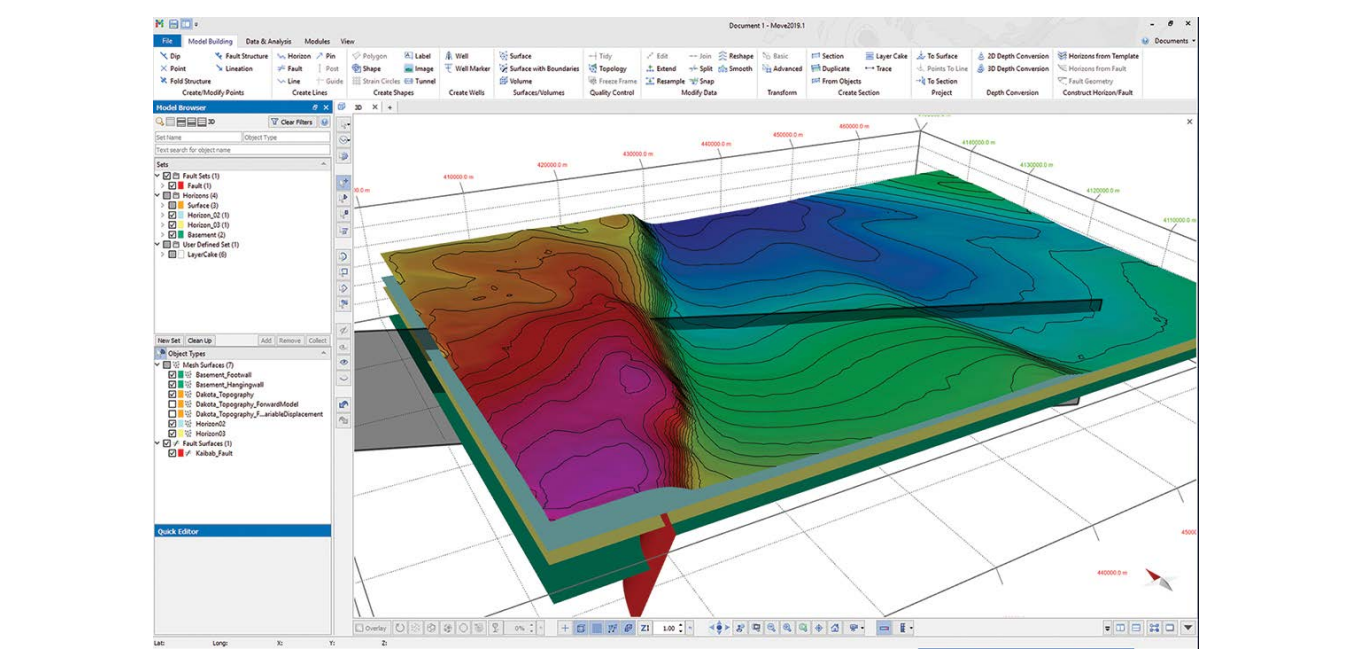Click the text search for object name field
This screenshot has width=1346, height=663.
click(242, 150)
